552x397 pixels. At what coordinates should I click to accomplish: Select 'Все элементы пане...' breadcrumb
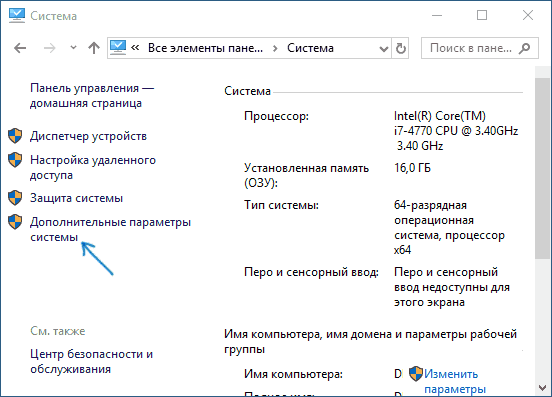(x=205, y=48)
